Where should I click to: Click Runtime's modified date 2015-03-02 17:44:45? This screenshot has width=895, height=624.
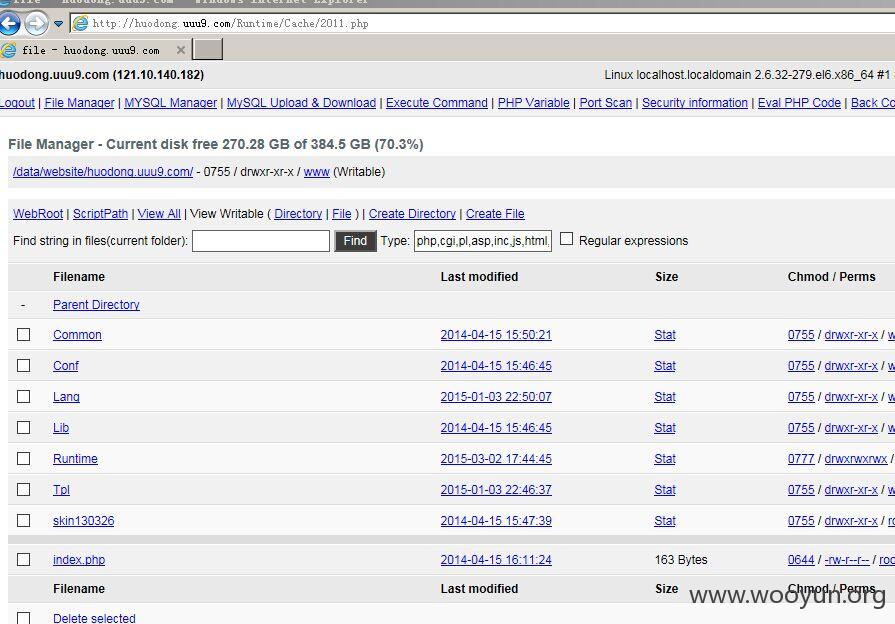(496, 459)
